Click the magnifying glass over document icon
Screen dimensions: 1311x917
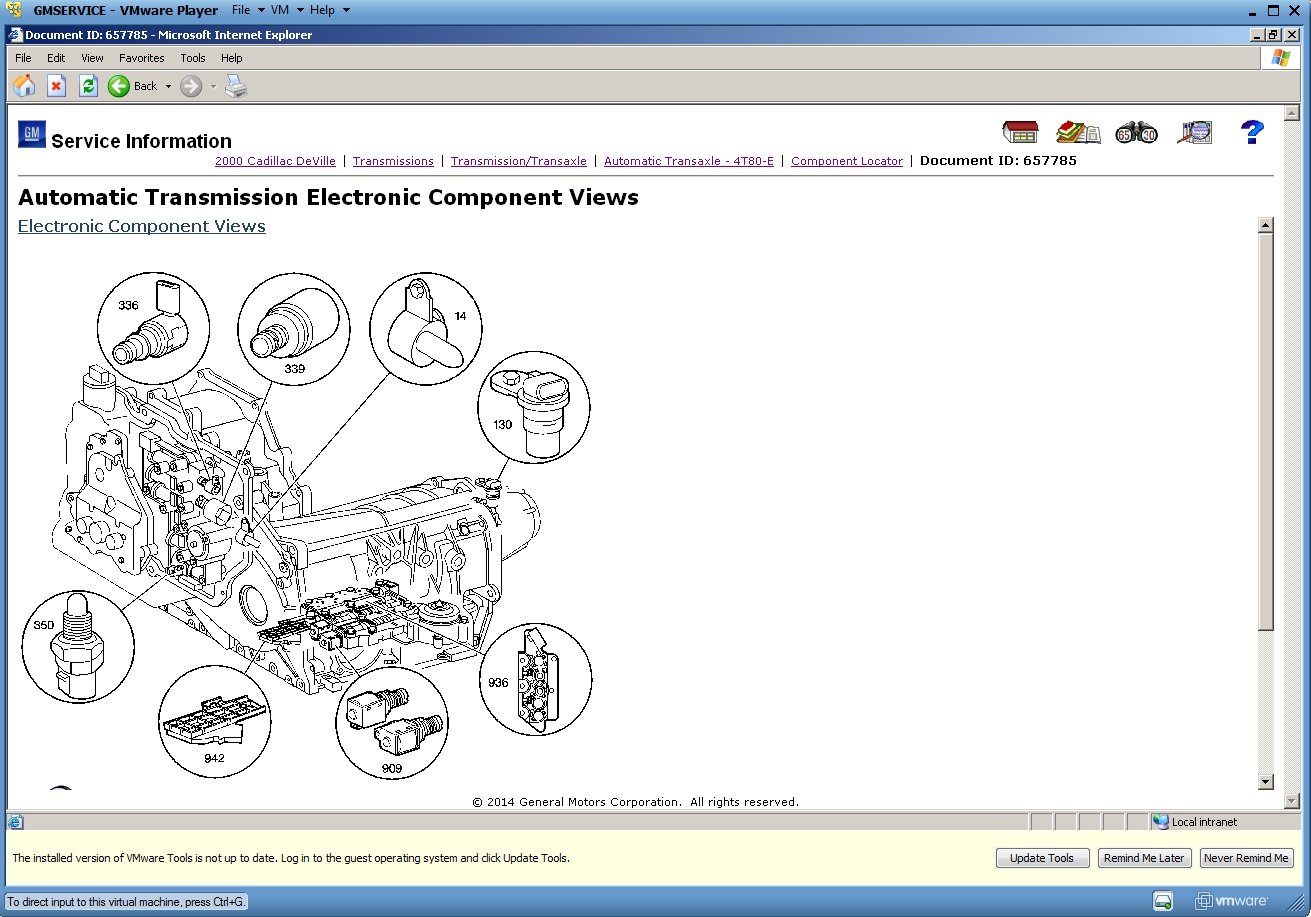click(1194, 132)
